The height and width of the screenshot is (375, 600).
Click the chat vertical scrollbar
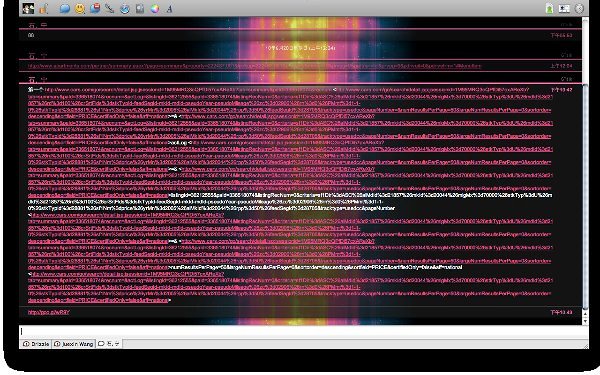click(x=585, y=171)
